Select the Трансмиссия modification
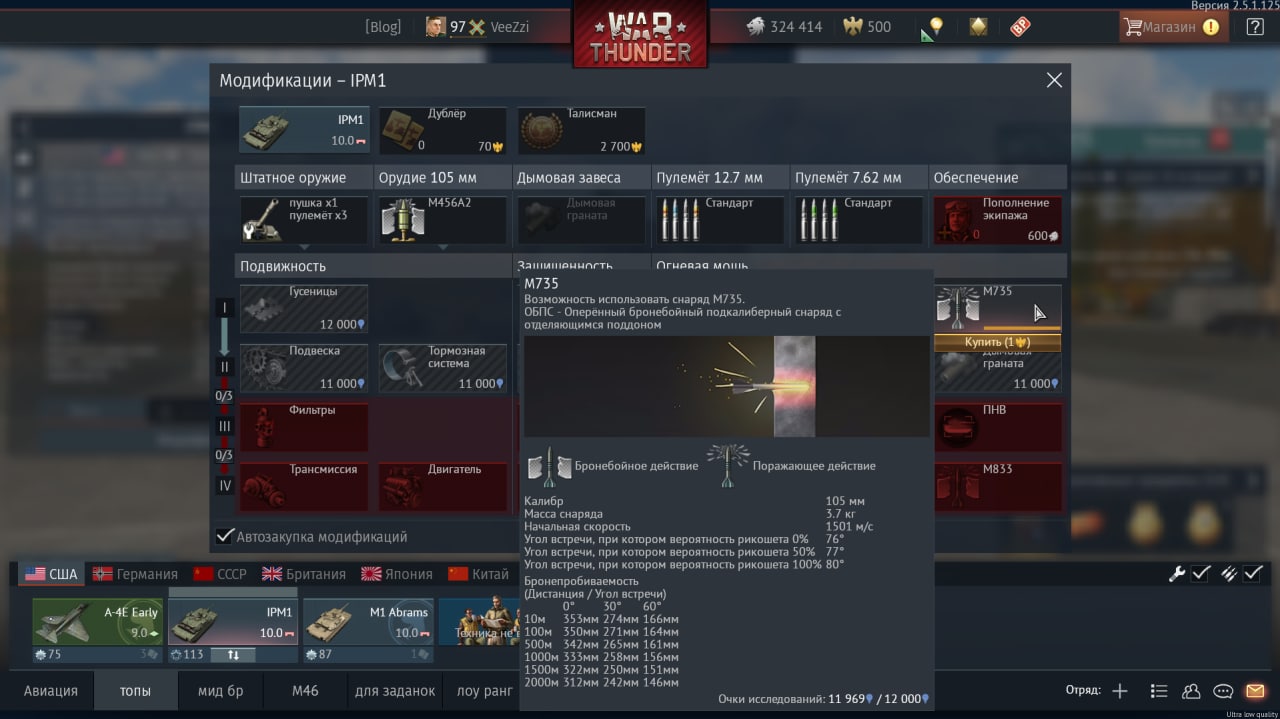This screenshot has width=1280, height=719. 303,486
